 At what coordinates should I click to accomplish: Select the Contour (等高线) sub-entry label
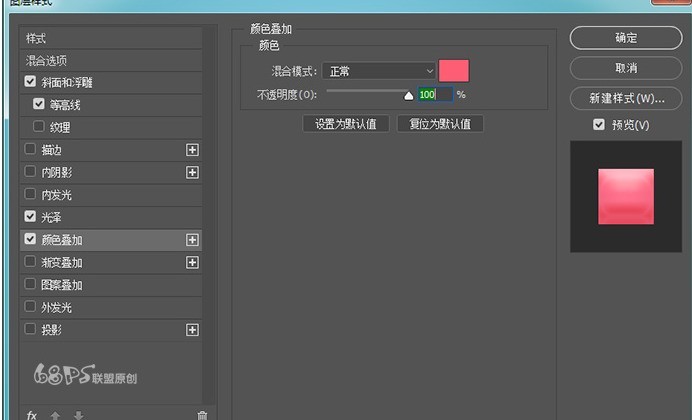(x=65, y=105)
